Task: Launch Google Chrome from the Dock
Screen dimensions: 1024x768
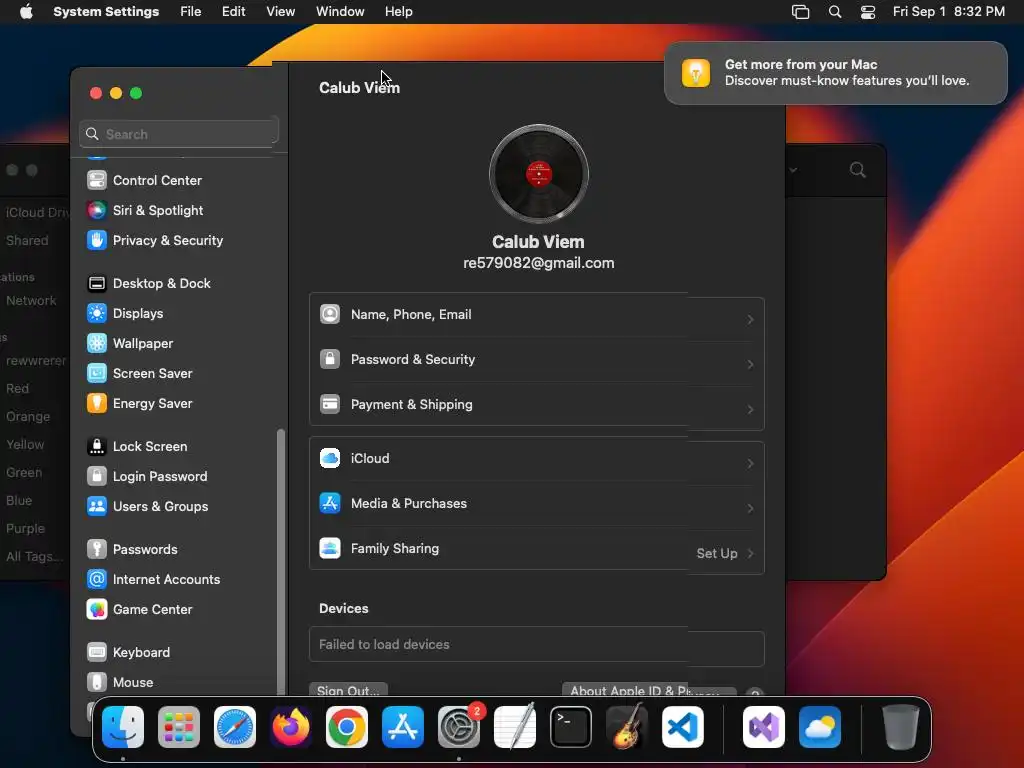Action: point(347,727)
